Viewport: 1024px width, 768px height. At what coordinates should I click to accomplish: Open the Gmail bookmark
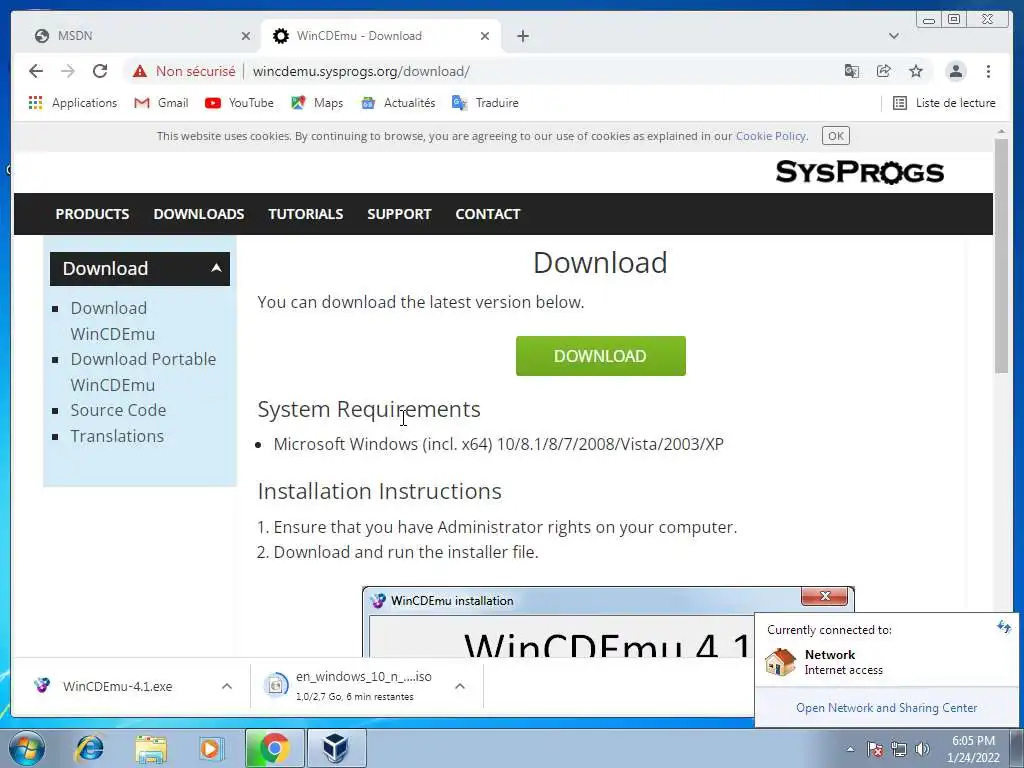(x=161, y=103)
